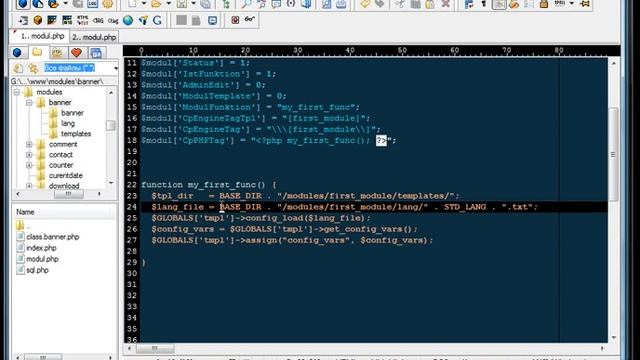
Task: Open the dropdown arrow beside save icon
Action: click(x=193, y=4)
